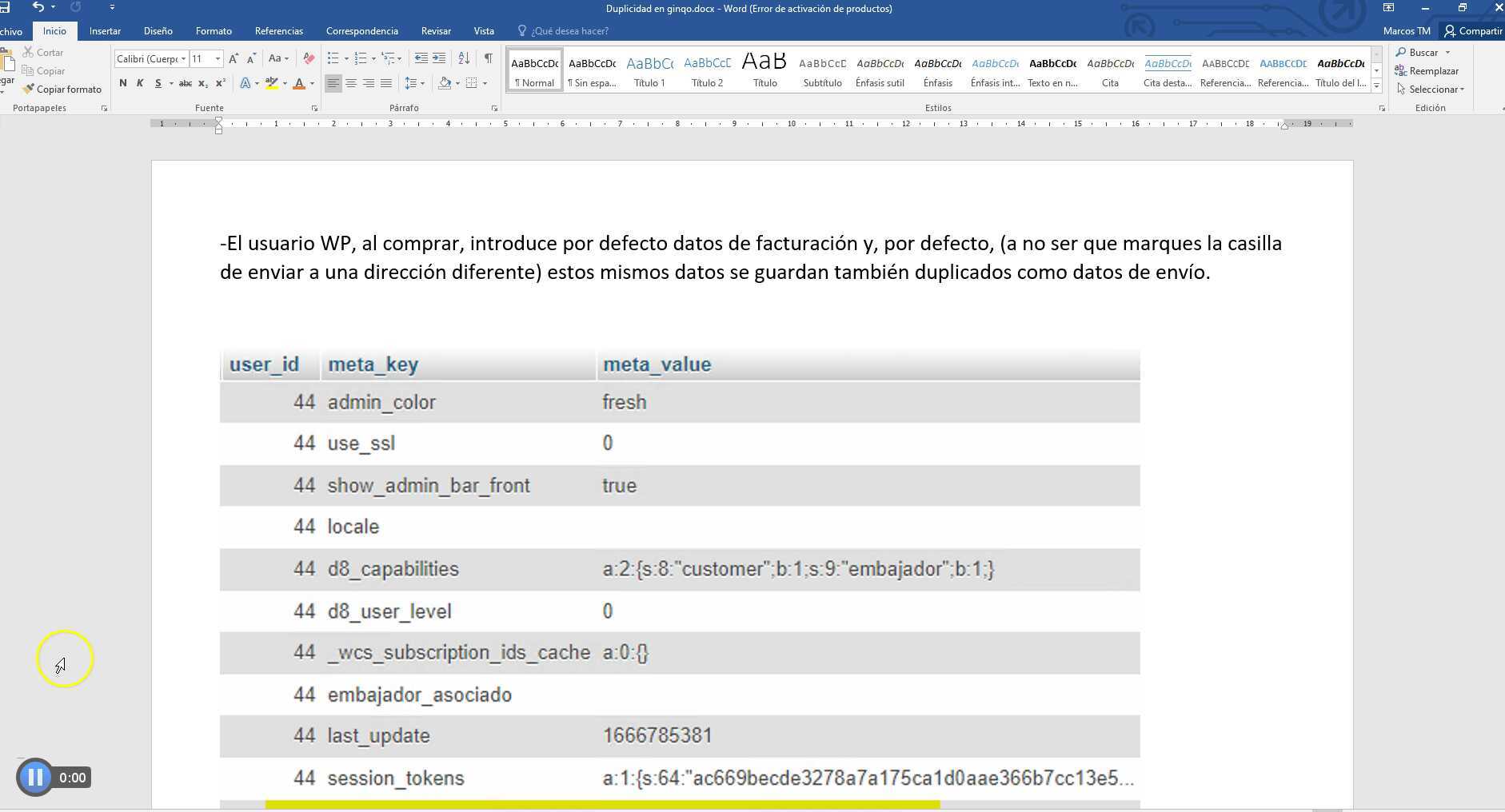Apply superscript formatting
Screen dimensions: 1505x812
221,83
